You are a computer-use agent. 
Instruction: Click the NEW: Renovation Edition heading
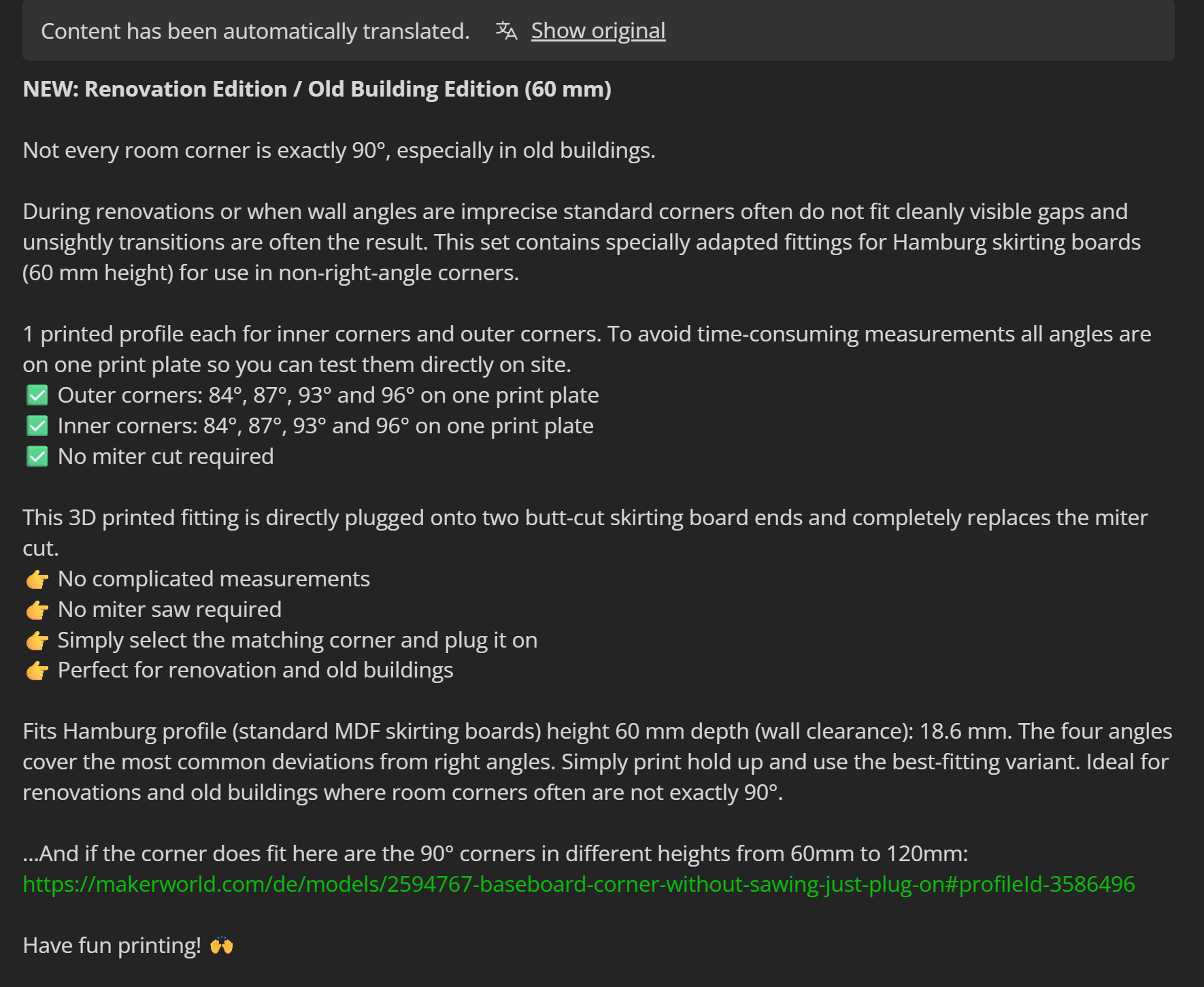(317, 89)
